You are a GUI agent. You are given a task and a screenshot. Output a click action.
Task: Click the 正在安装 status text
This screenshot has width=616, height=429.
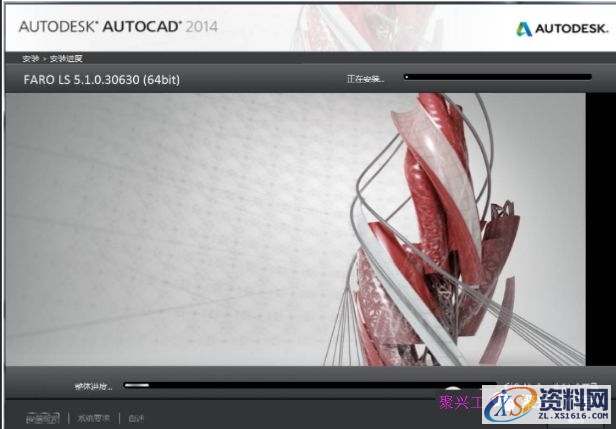coord(365,79)
